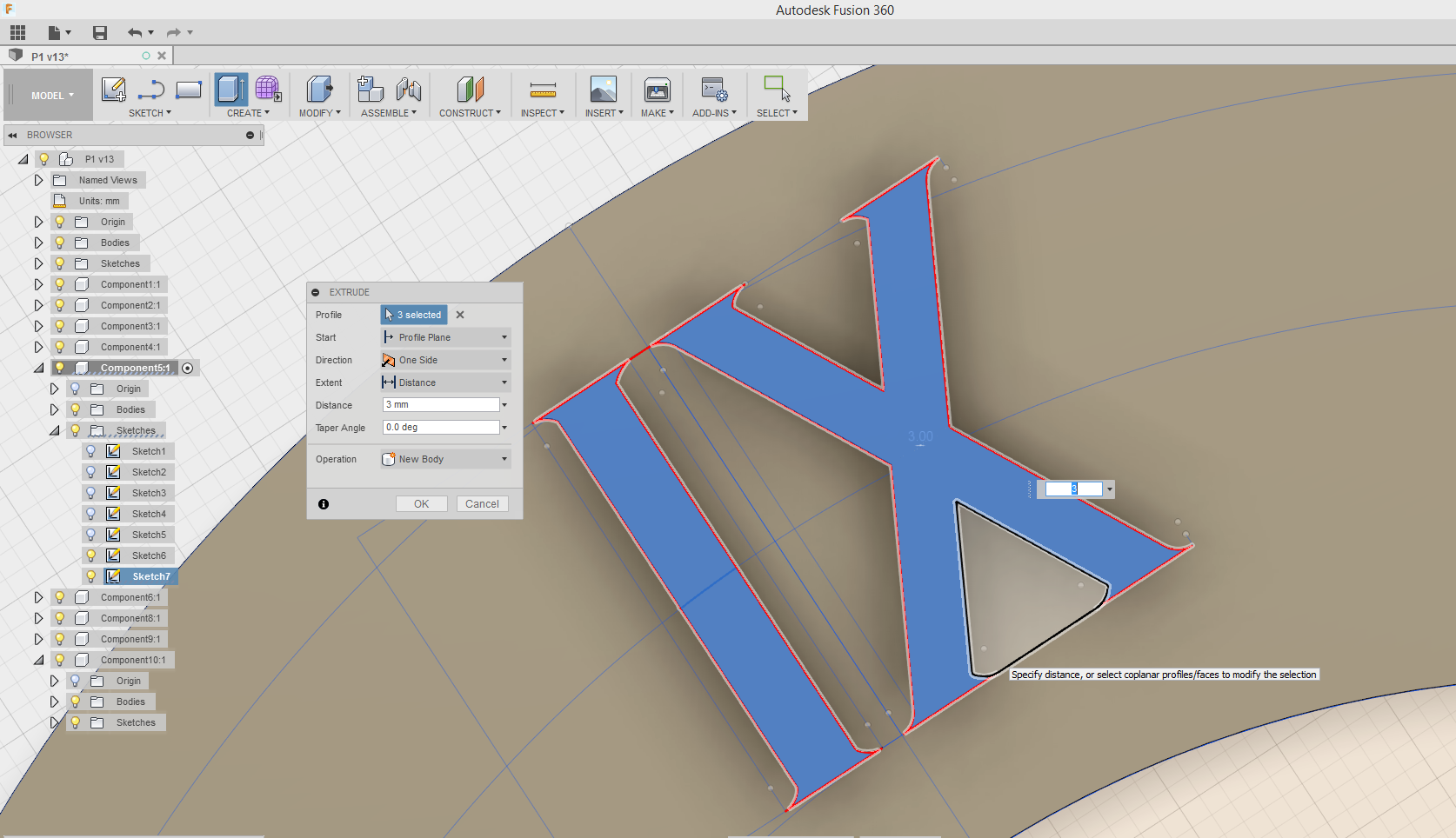The image size is (1456, 838).
Task: Activate Component5:1 radio button
Action: click(188, 369)
